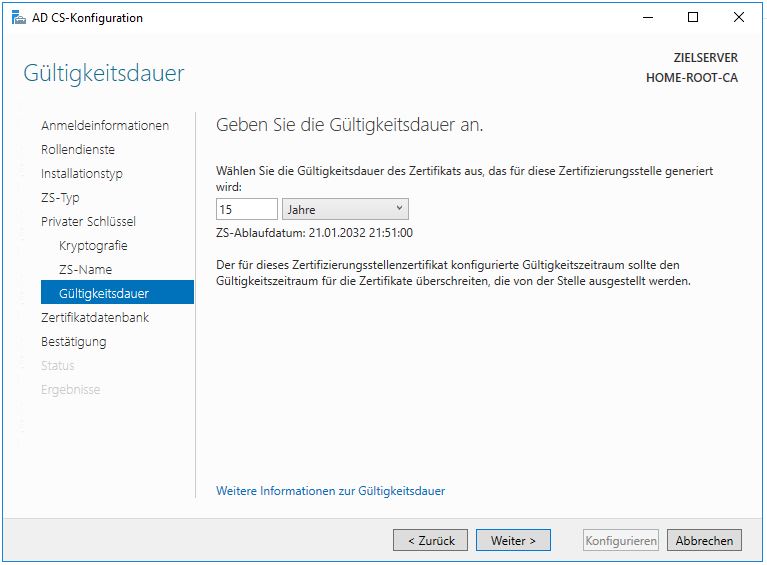
Task: Open ZS-Typ wizard page
Action: pos(60,197)
